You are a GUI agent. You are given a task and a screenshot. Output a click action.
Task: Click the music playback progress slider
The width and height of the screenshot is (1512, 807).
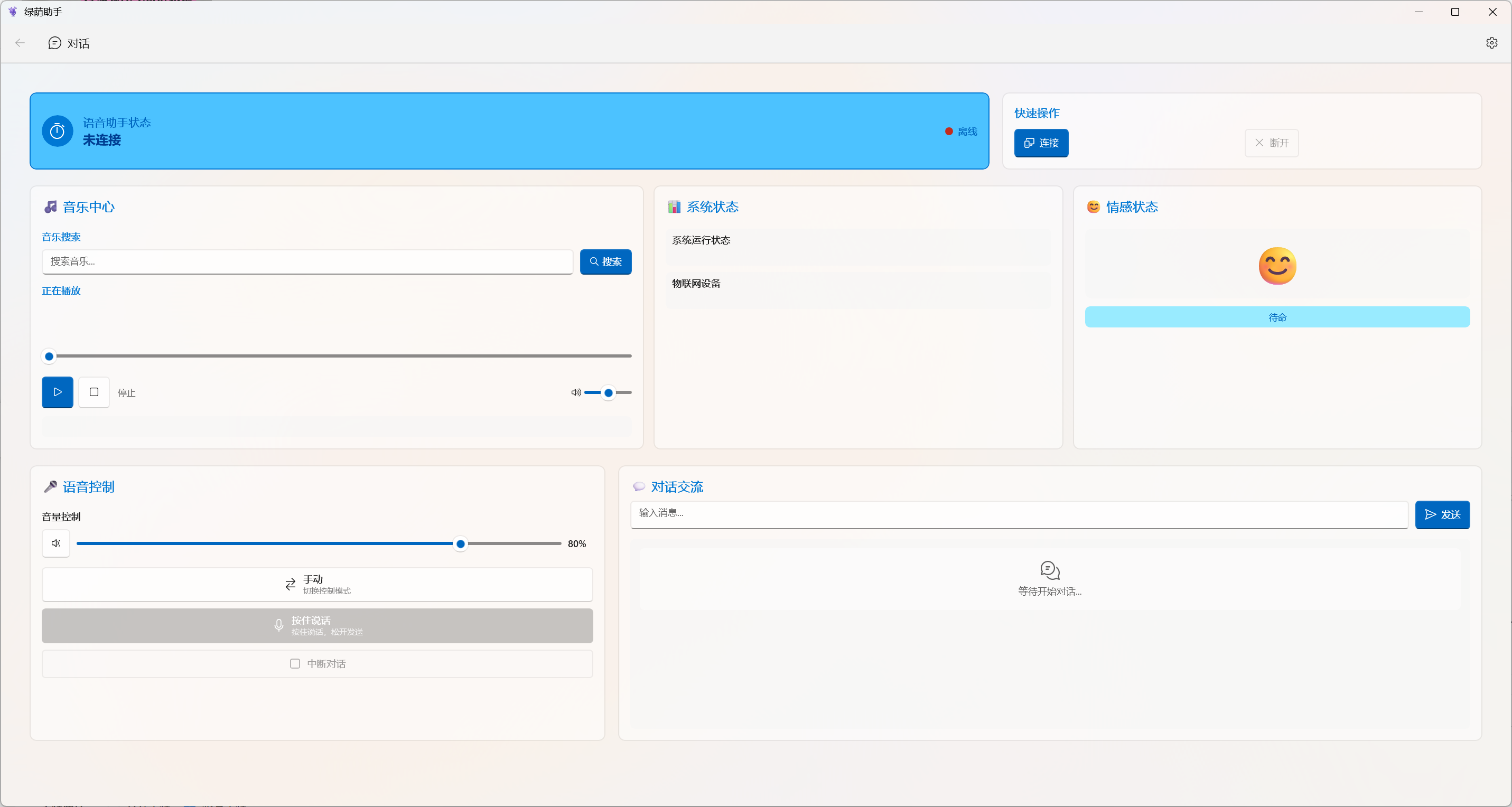pos(337,356)
